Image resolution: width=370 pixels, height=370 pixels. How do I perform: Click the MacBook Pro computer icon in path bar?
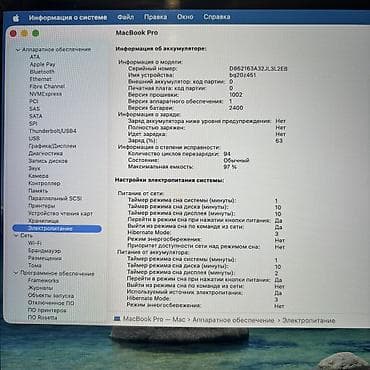(117, 319)
